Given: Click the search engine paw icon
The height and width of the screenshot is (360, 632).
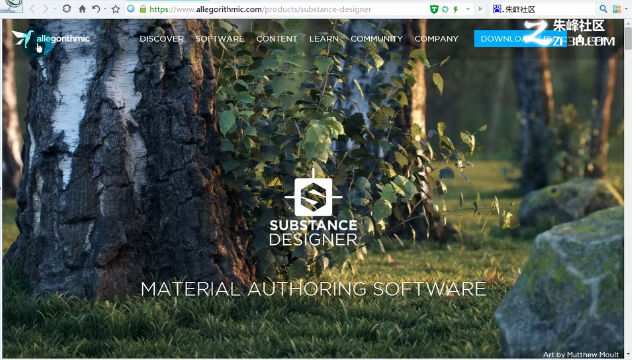Looking at the screenshot, I should 497,9.
